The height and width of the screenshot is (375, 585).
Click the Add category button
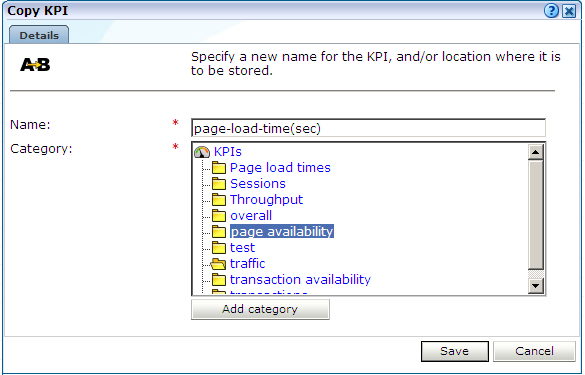[260, 309]
